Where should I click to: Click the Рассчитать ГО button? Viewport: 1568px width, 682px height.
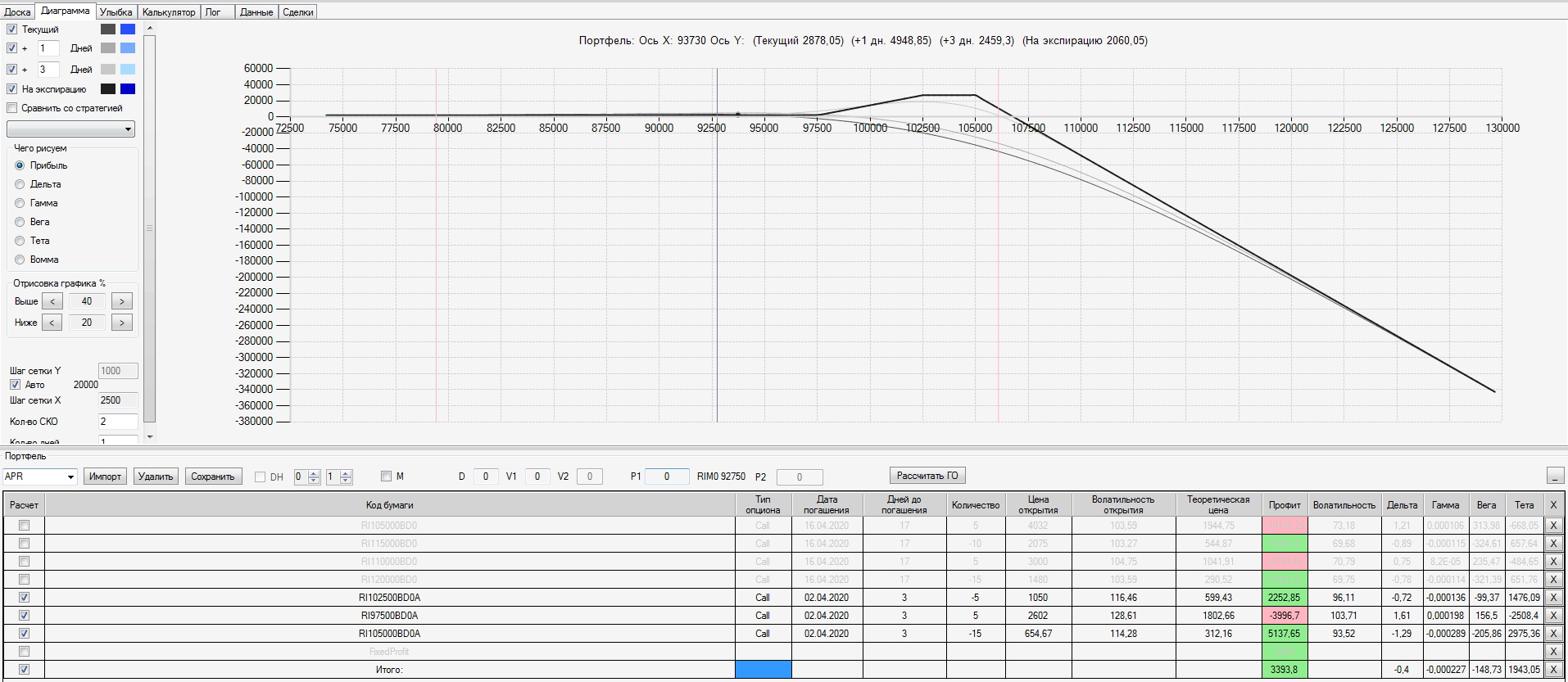[x=927, y=476]
